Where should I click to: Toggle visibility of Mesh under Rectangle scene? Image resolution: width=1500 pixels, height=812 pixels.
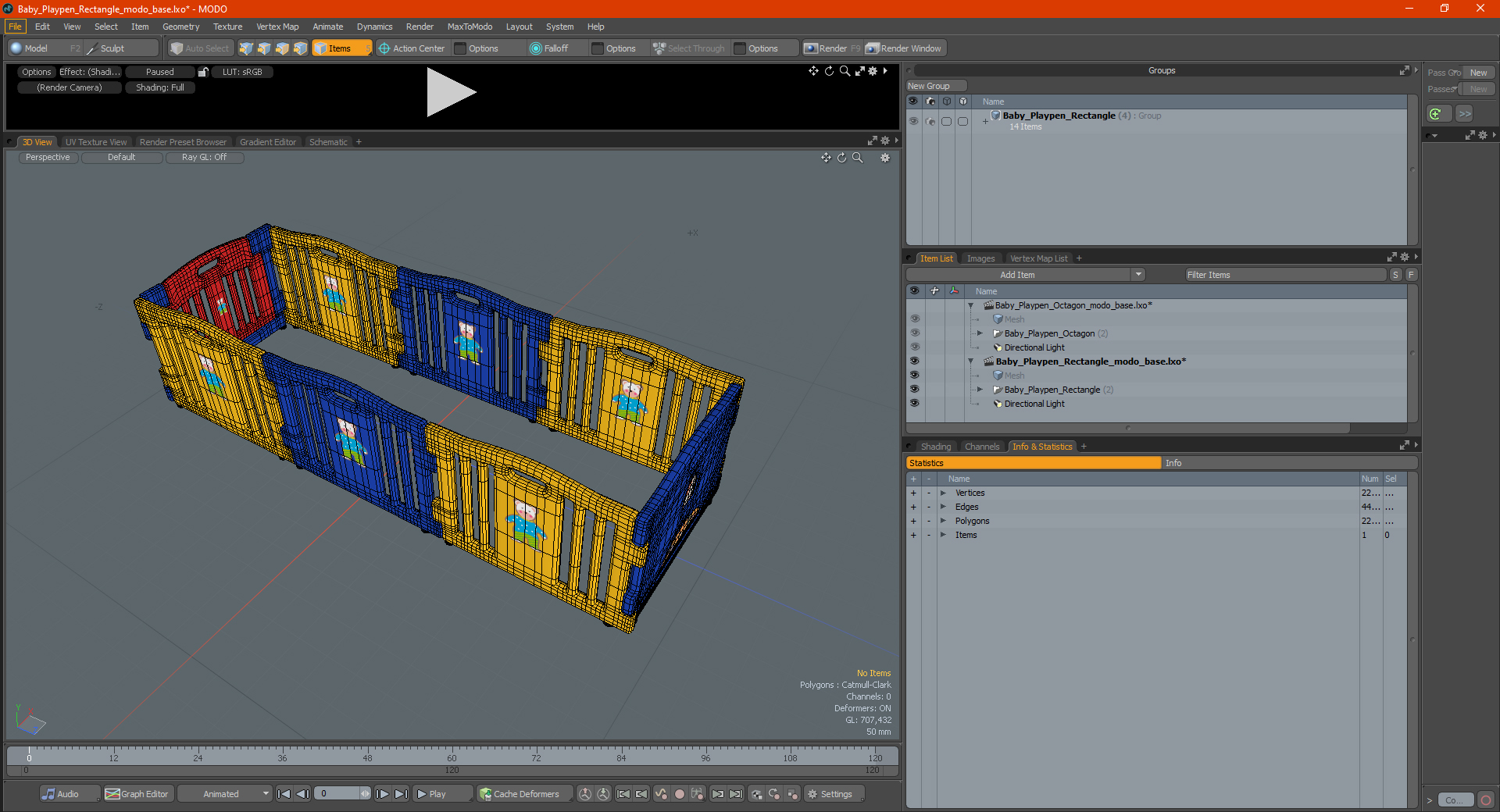(x=915, y=376)
